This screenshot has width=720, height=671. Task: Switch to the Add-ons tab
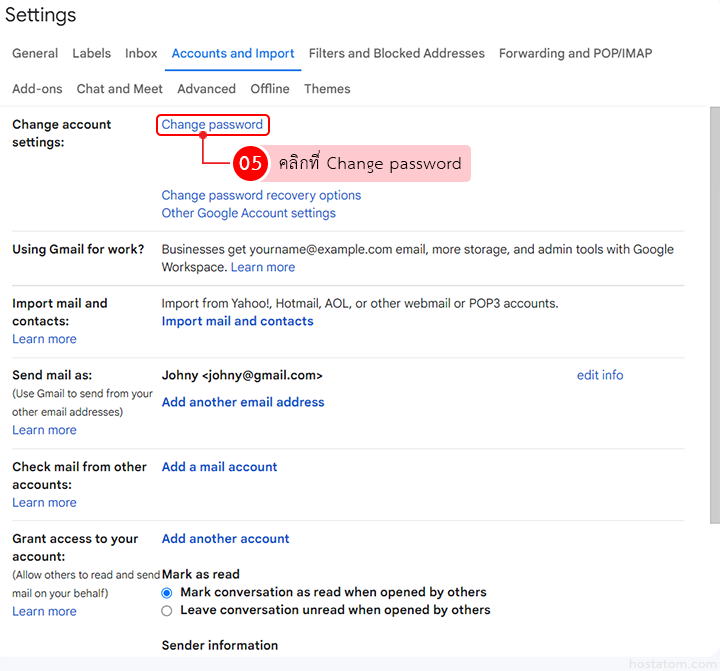[x=37, y=89]
